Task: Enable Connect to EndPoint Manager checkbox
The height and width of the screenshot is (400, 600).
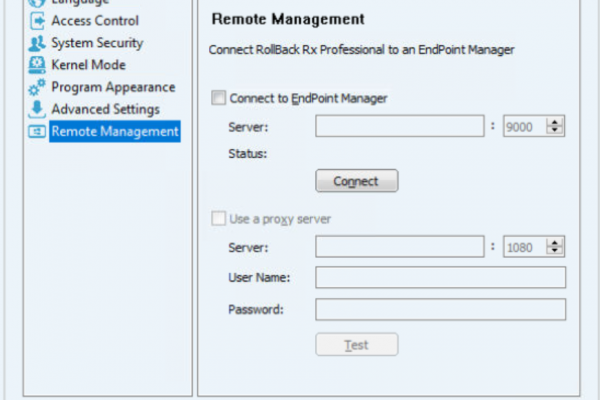Action: pyautogui.click(x=218, y=98)
